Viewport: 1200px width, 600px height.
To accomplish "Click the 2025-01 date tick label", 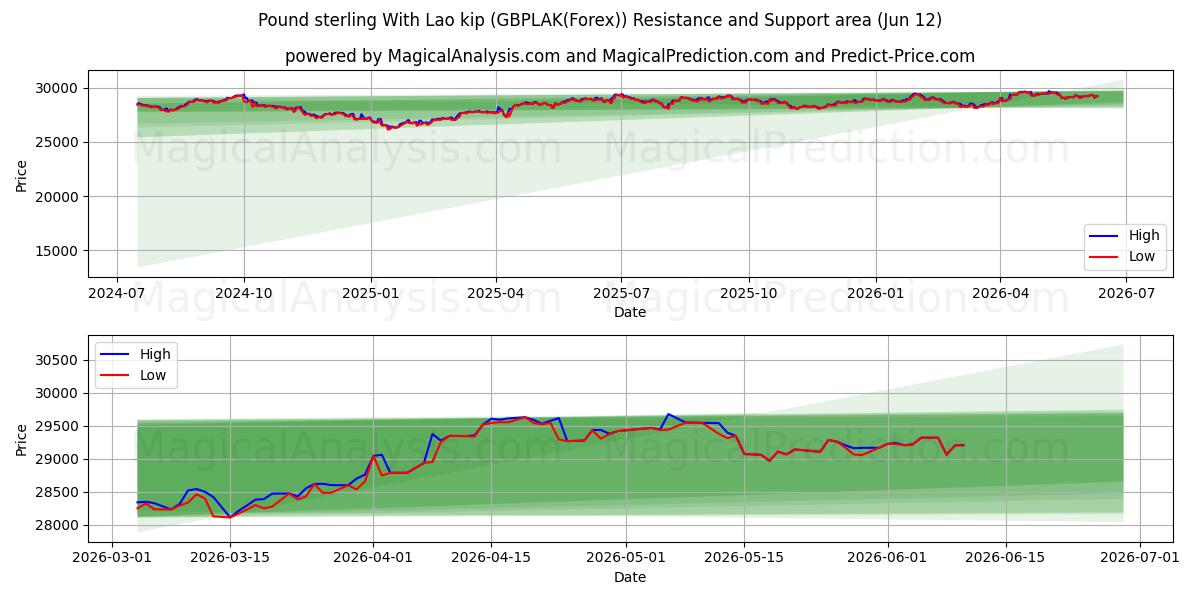I will [x=371, y=293].
